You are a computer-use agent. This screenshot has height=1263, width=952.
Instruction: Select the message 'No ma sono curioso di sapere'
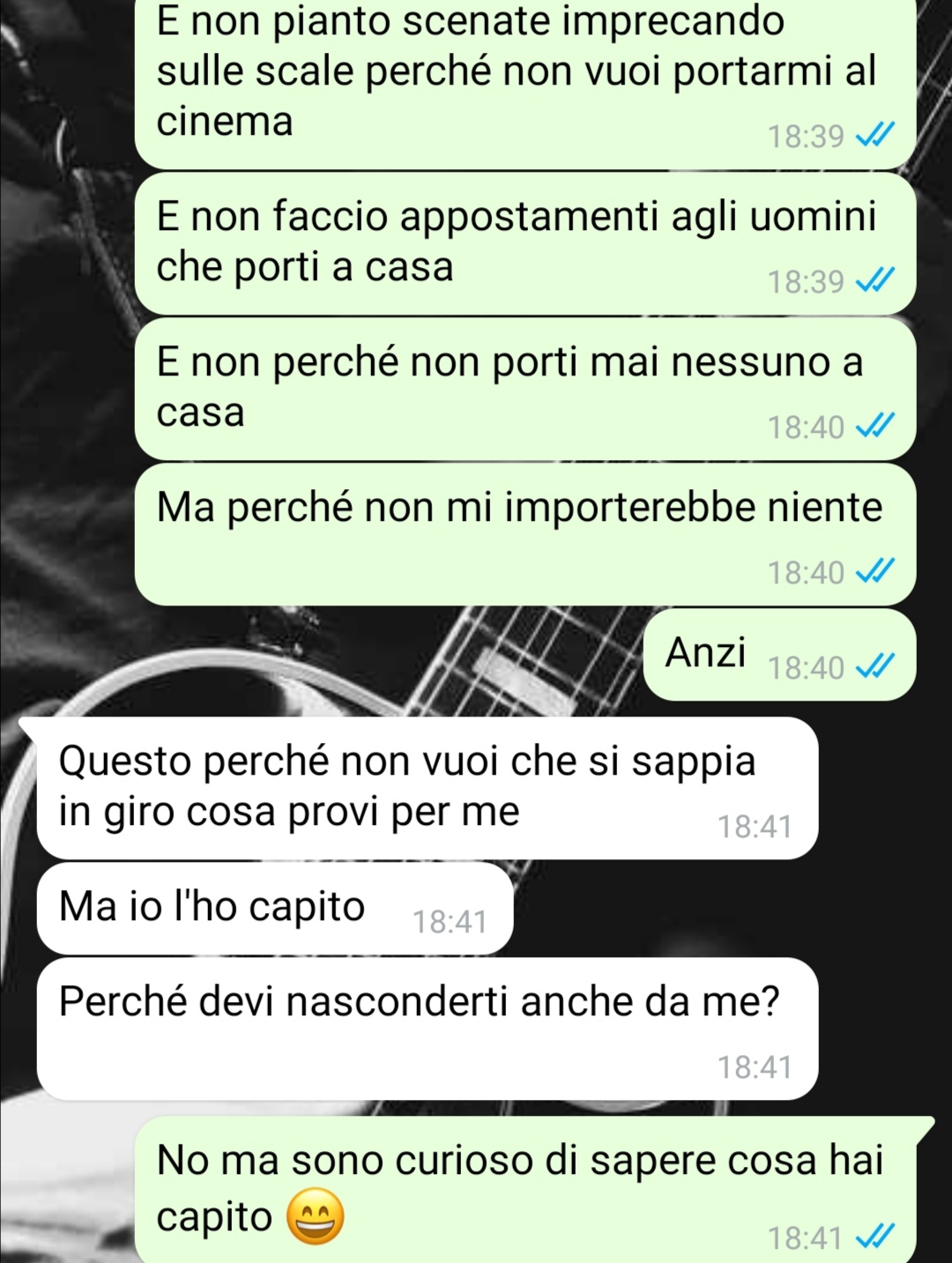click(x=525, y=1190)
